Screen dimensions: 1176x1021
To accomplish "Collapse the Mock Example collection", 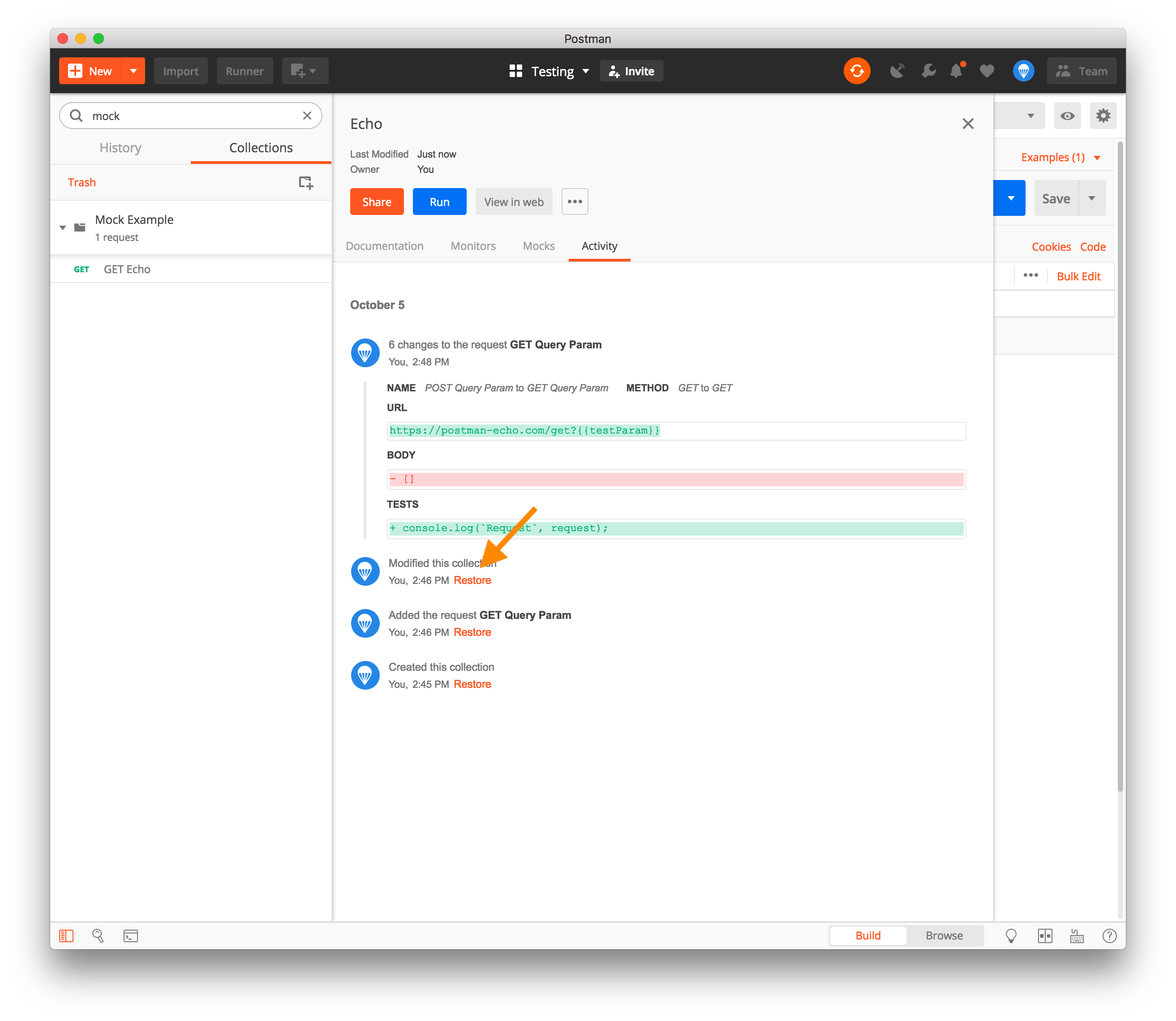I will (63, 227).
